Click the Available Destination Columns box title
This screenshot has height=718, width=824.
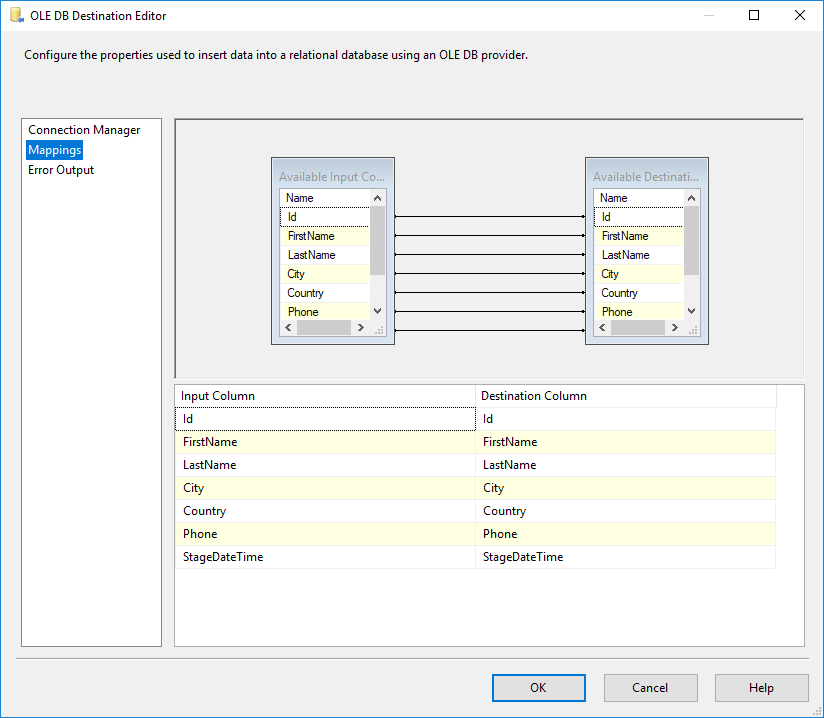[x=646, y=177]
